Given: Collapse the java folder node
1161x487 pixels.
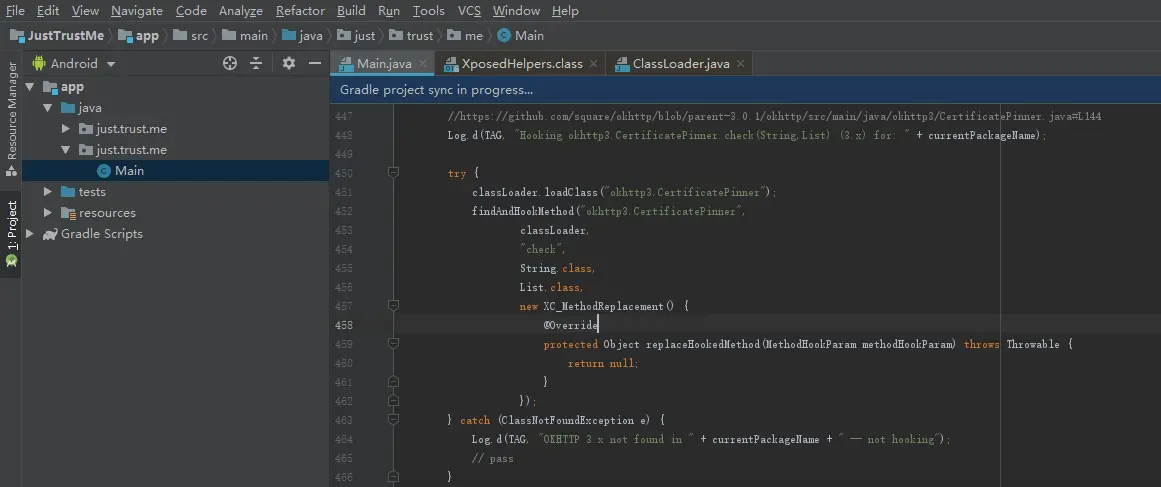Looking at the screenshot, I should (x=48, y=108).
